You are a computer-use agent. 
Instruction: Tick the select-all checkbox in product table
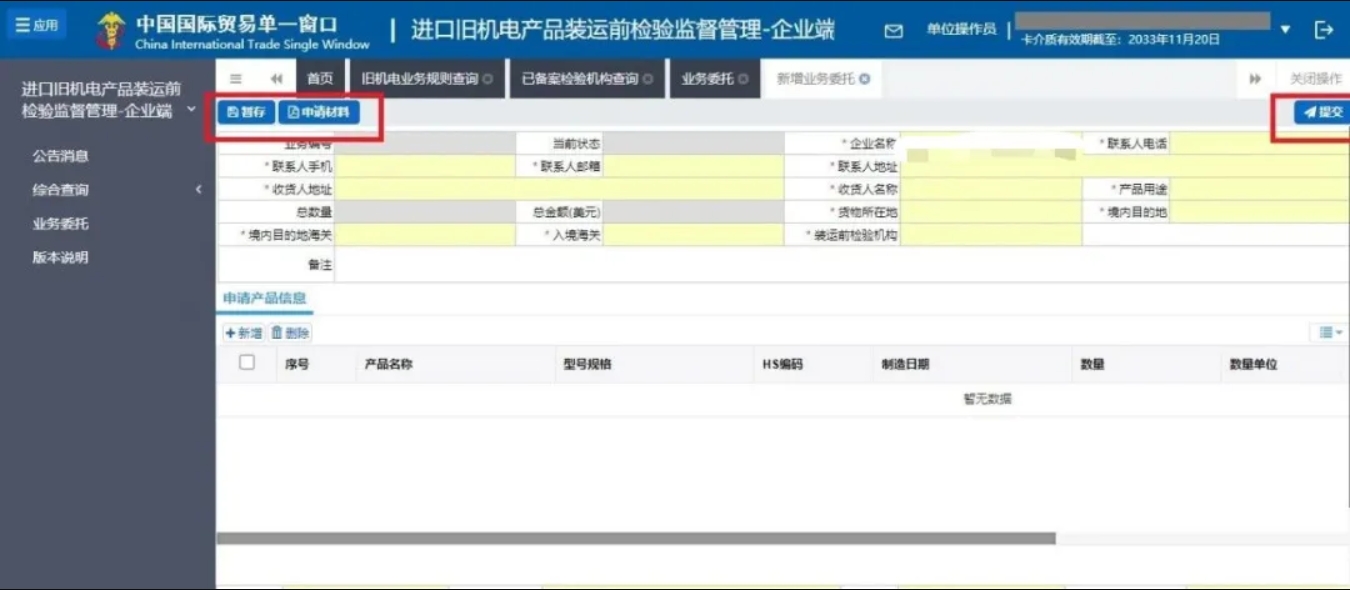247,363
